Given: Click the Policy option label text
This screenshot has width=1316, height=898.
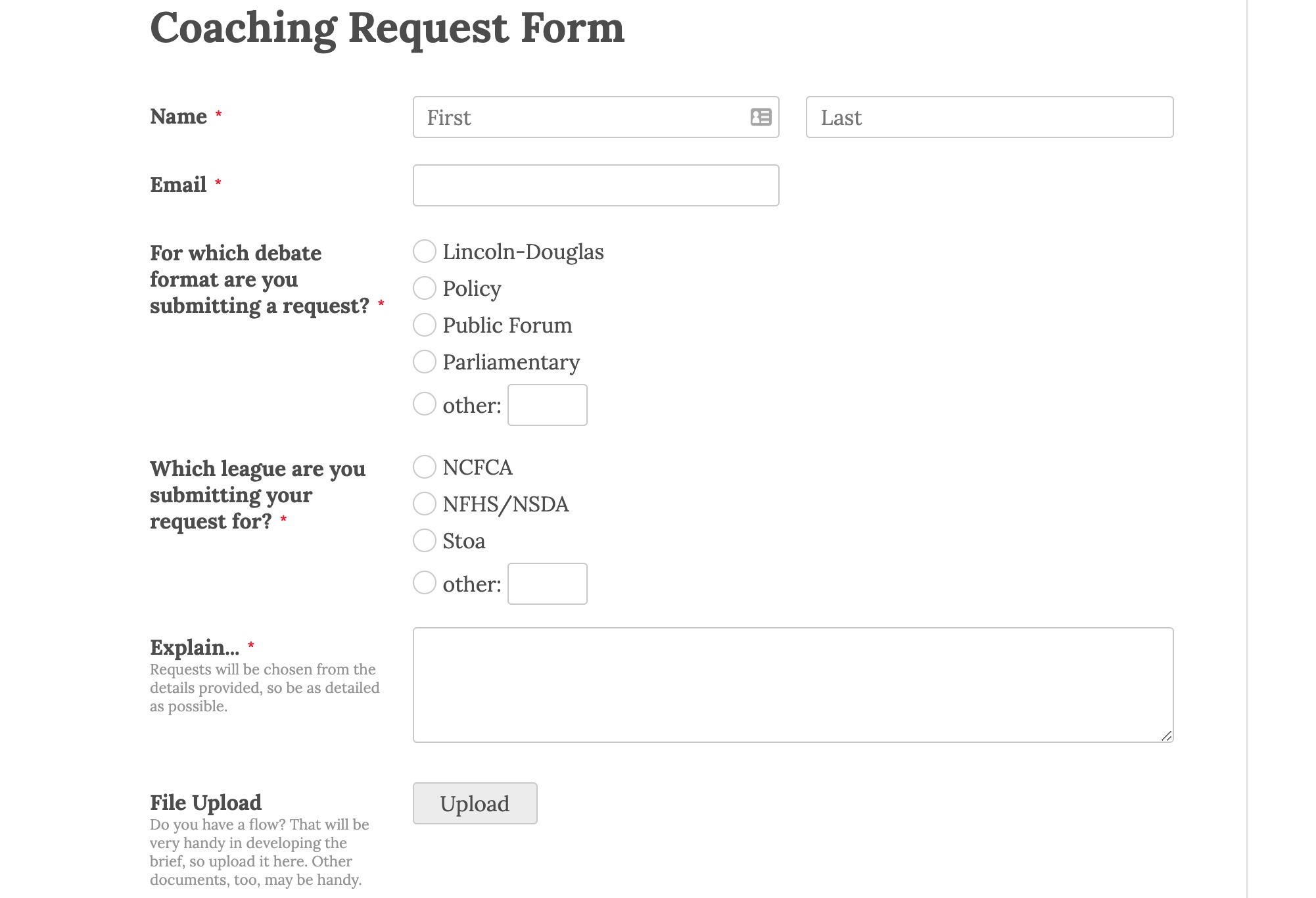Looking at the screenshot, I should 472,289.
